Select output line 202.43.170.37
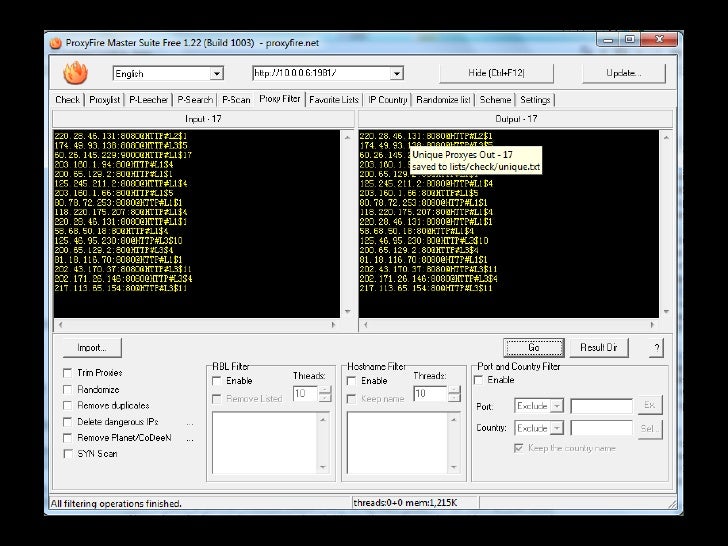The image size is (728, 546). click(428, 269)
